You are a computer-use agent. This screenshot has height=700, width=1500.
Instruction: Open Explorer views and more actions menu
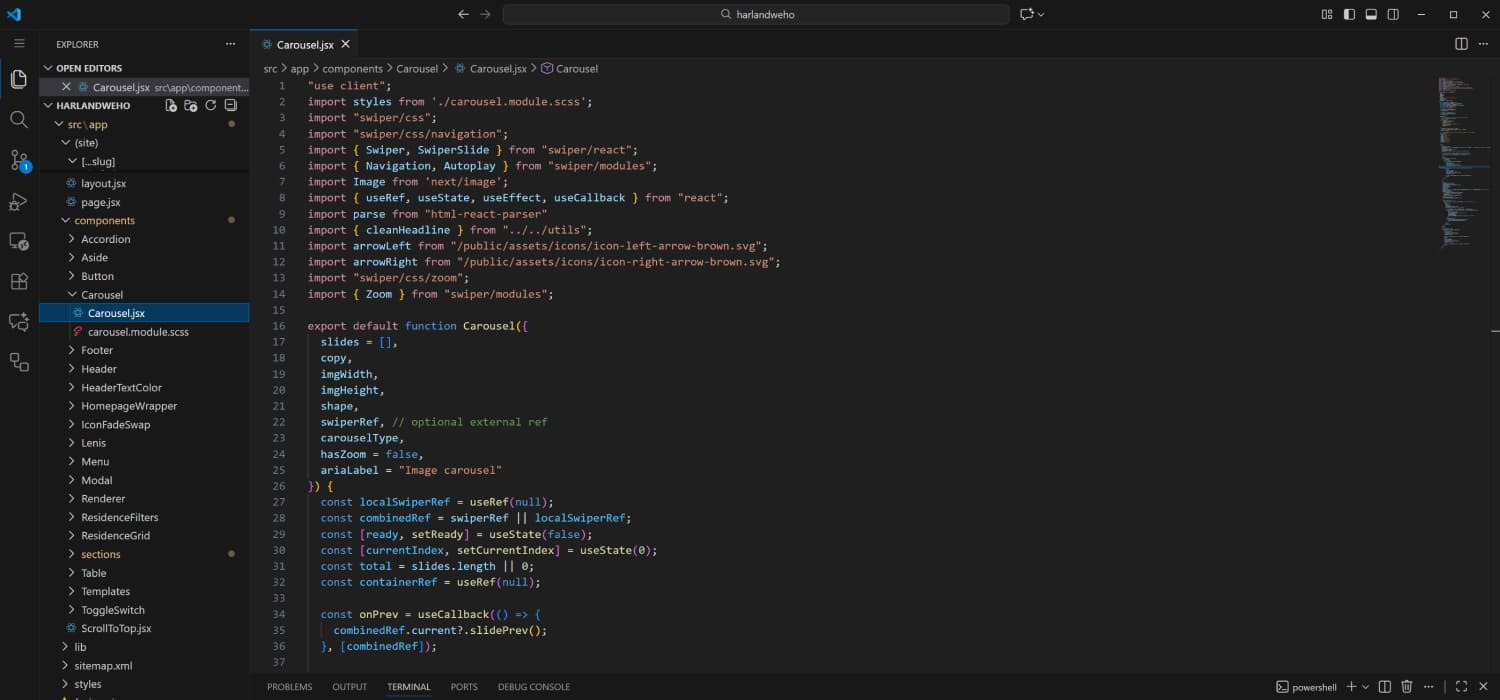point(230,44)
